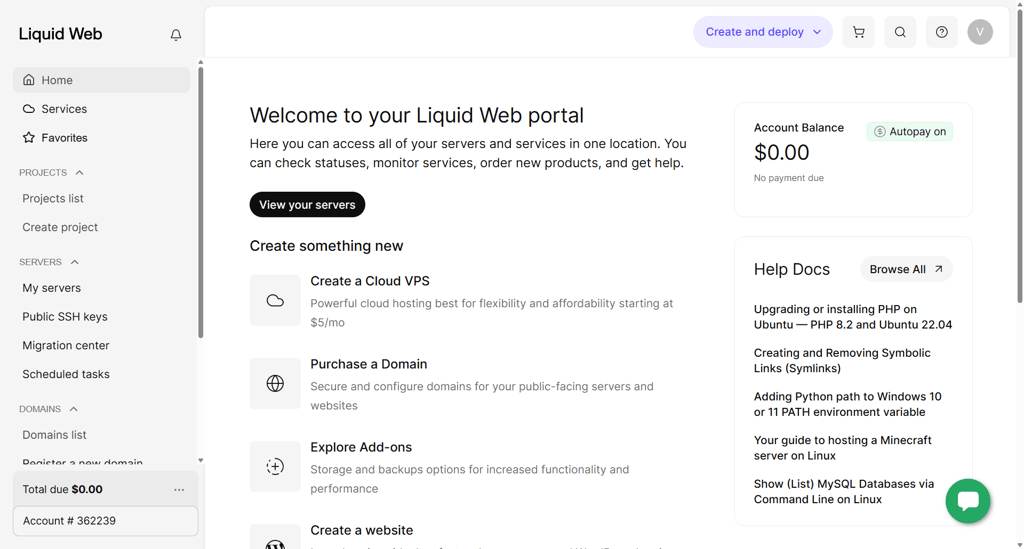1024x549 pixels.
Task: Open the search icon in header
Action: (x=900, y=32)
